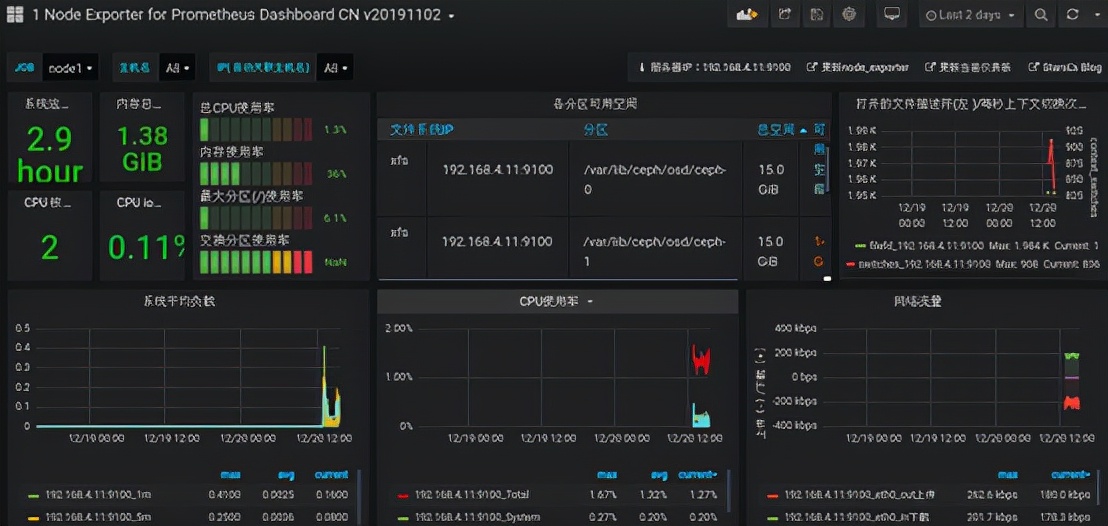Sort table by 总空间 column header

[x=782, y=130]
